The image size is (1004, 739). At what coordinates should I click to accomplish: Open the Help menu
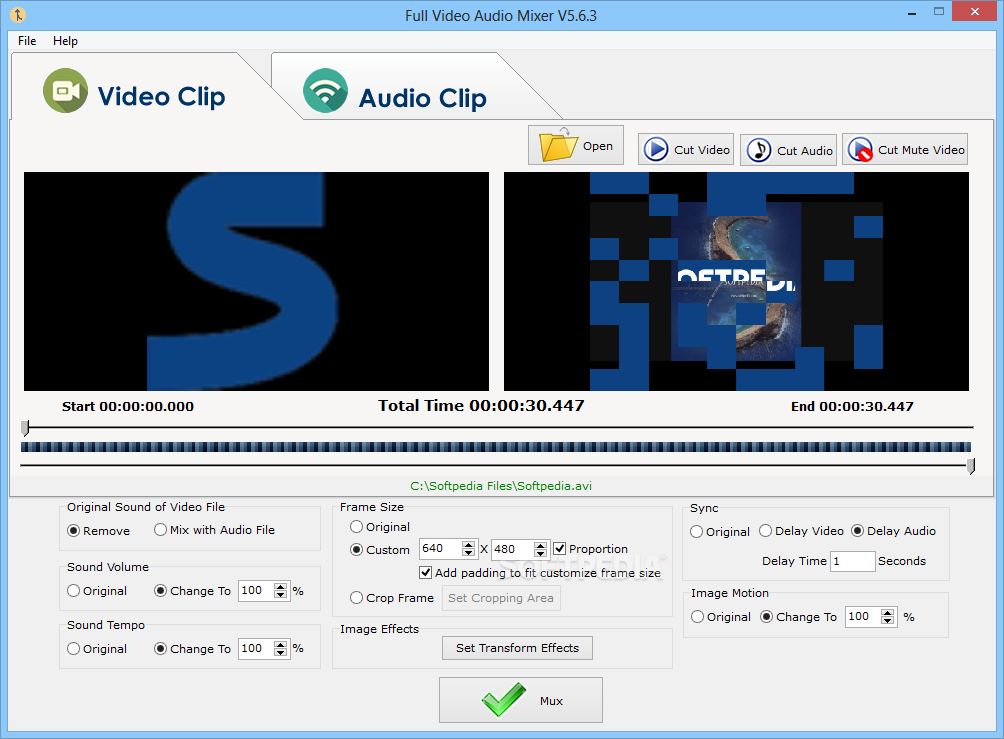[x=65, y=40]
